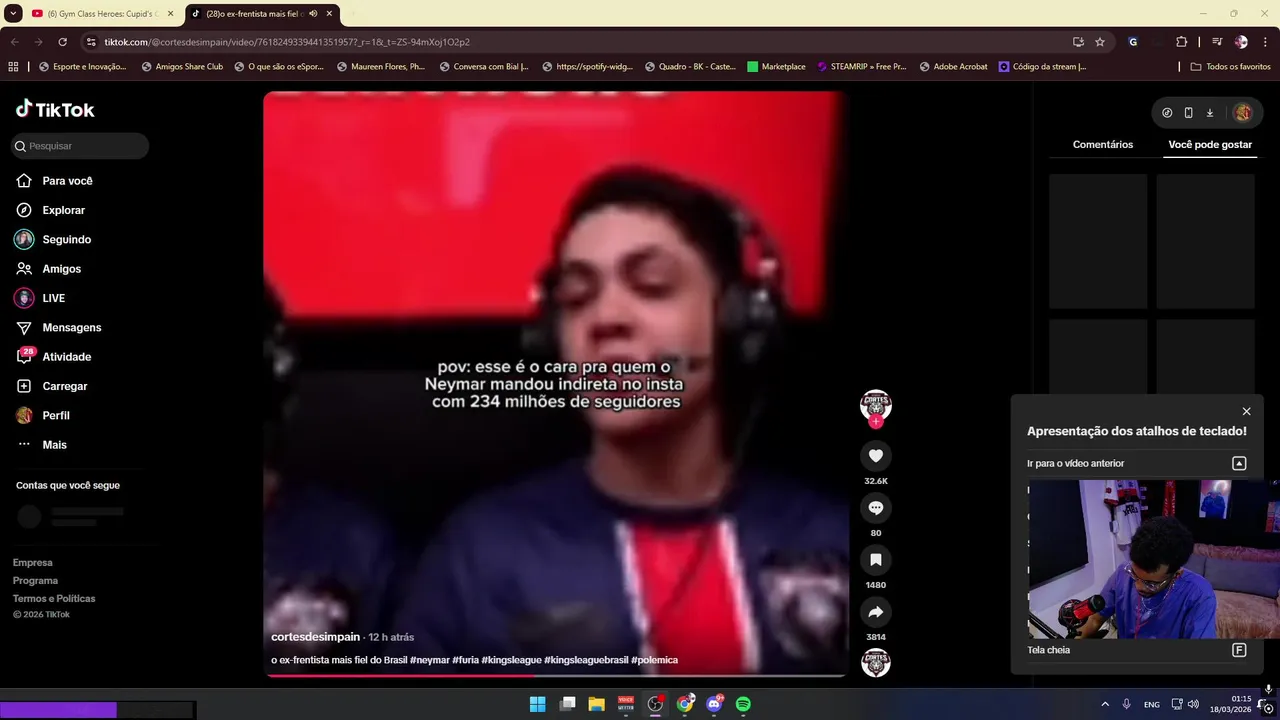Viewport: 1280px width, 720px height.
Task: Open the profile avatar in top-right pill
Action: click(x=1243, y=113)
